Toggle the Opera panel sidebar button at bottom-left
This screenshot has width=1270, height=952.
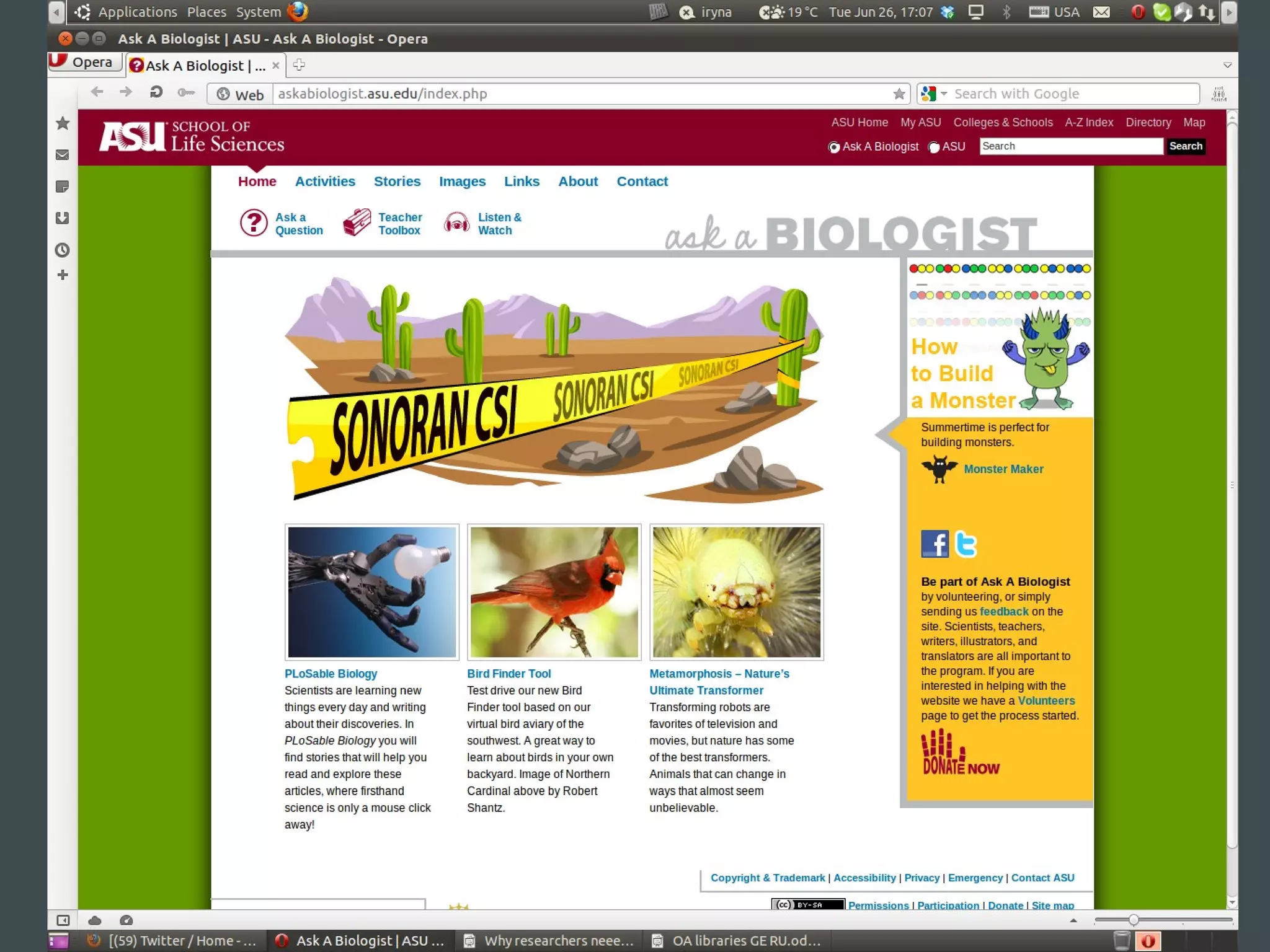[x=63, y=920]
